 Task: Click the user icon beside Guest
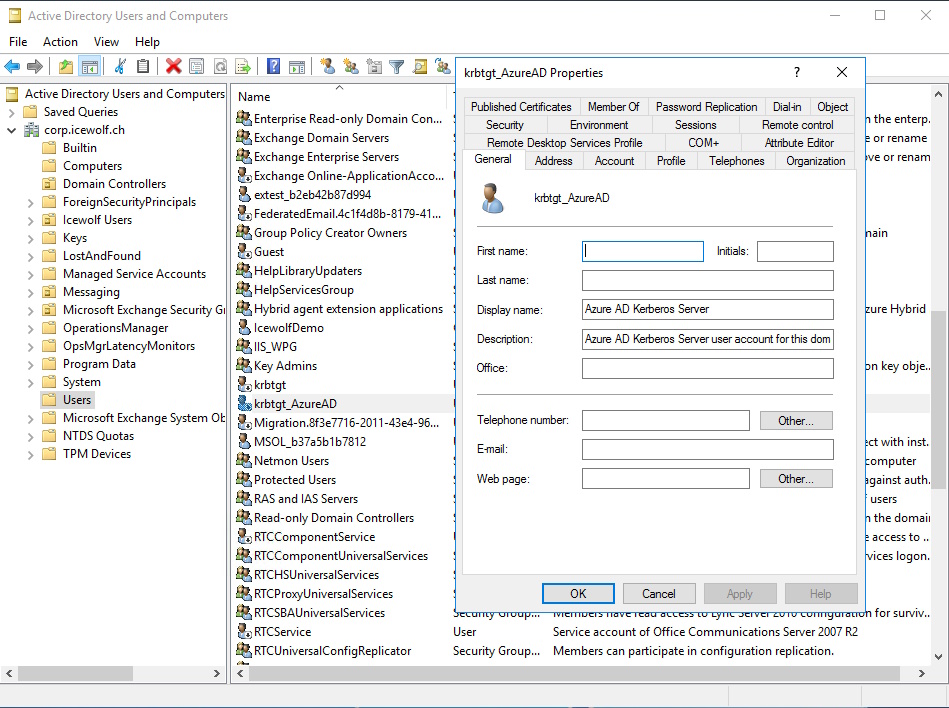(x=244, y=251)
